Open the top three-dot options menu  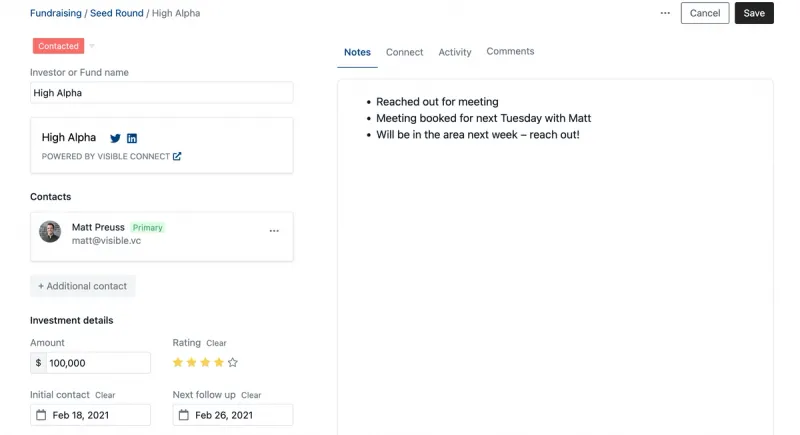(665, 13)
